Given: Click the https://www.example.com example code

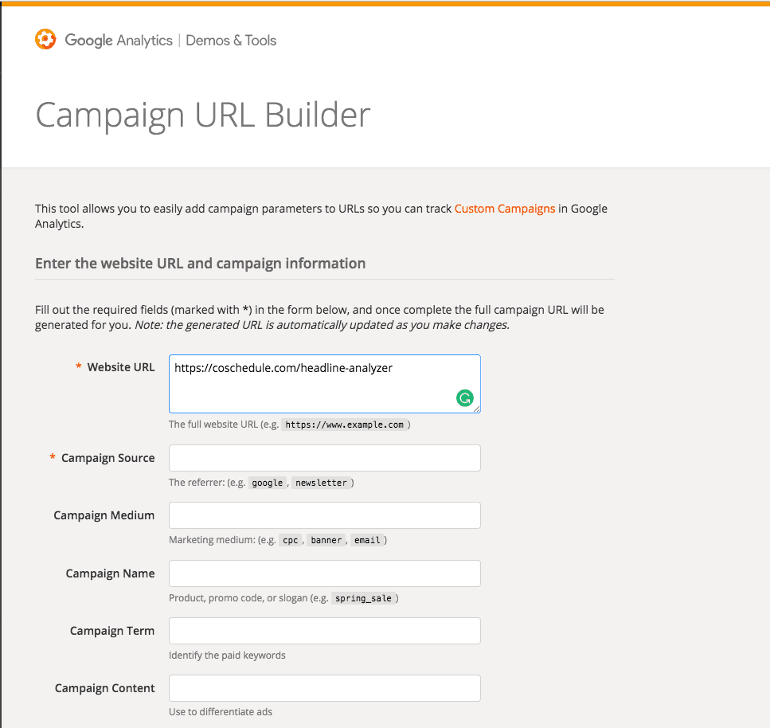Looking at the screenshot, I should 344,425.
